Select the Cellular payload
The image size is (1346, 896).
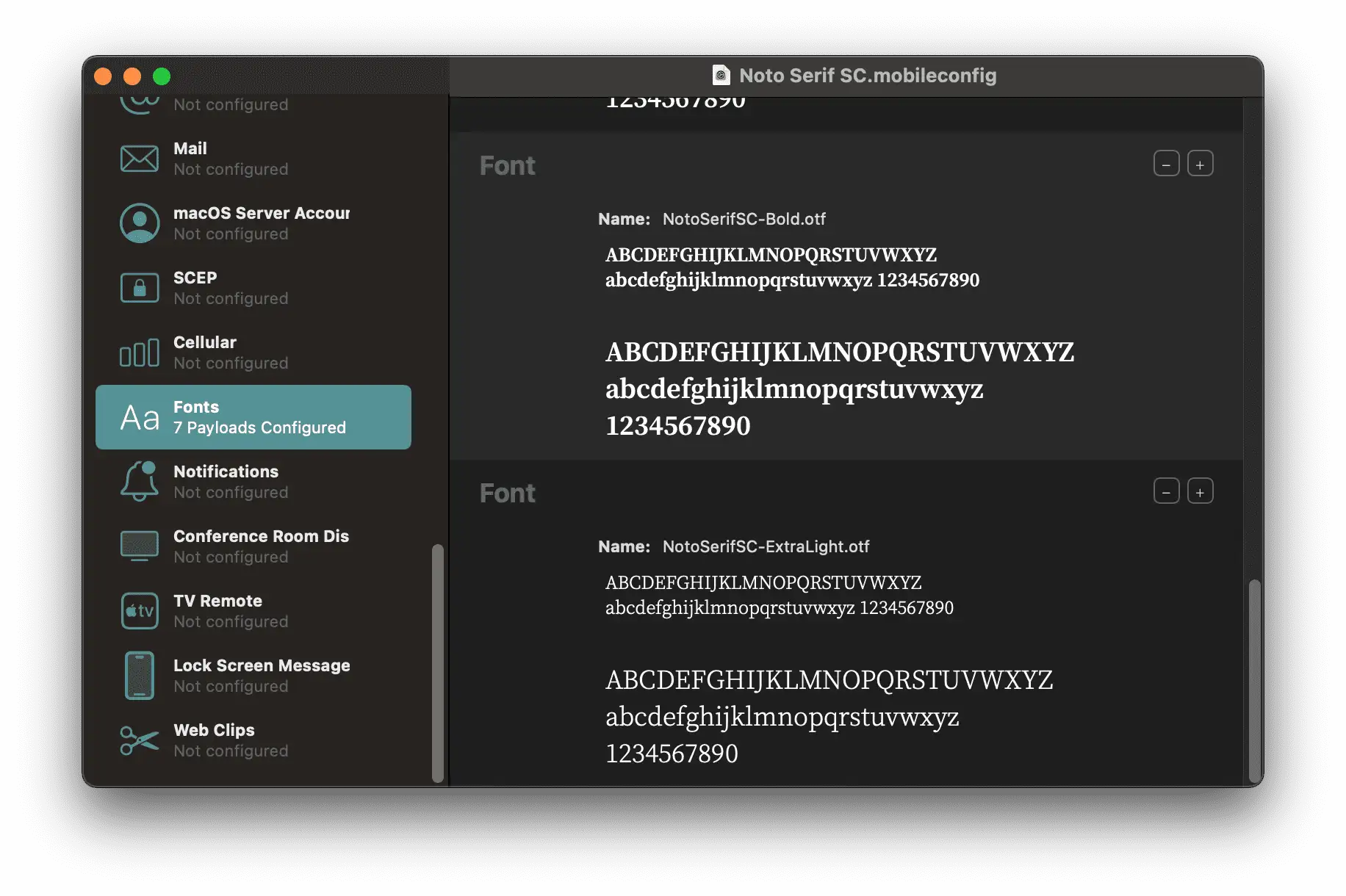point(253,353)
